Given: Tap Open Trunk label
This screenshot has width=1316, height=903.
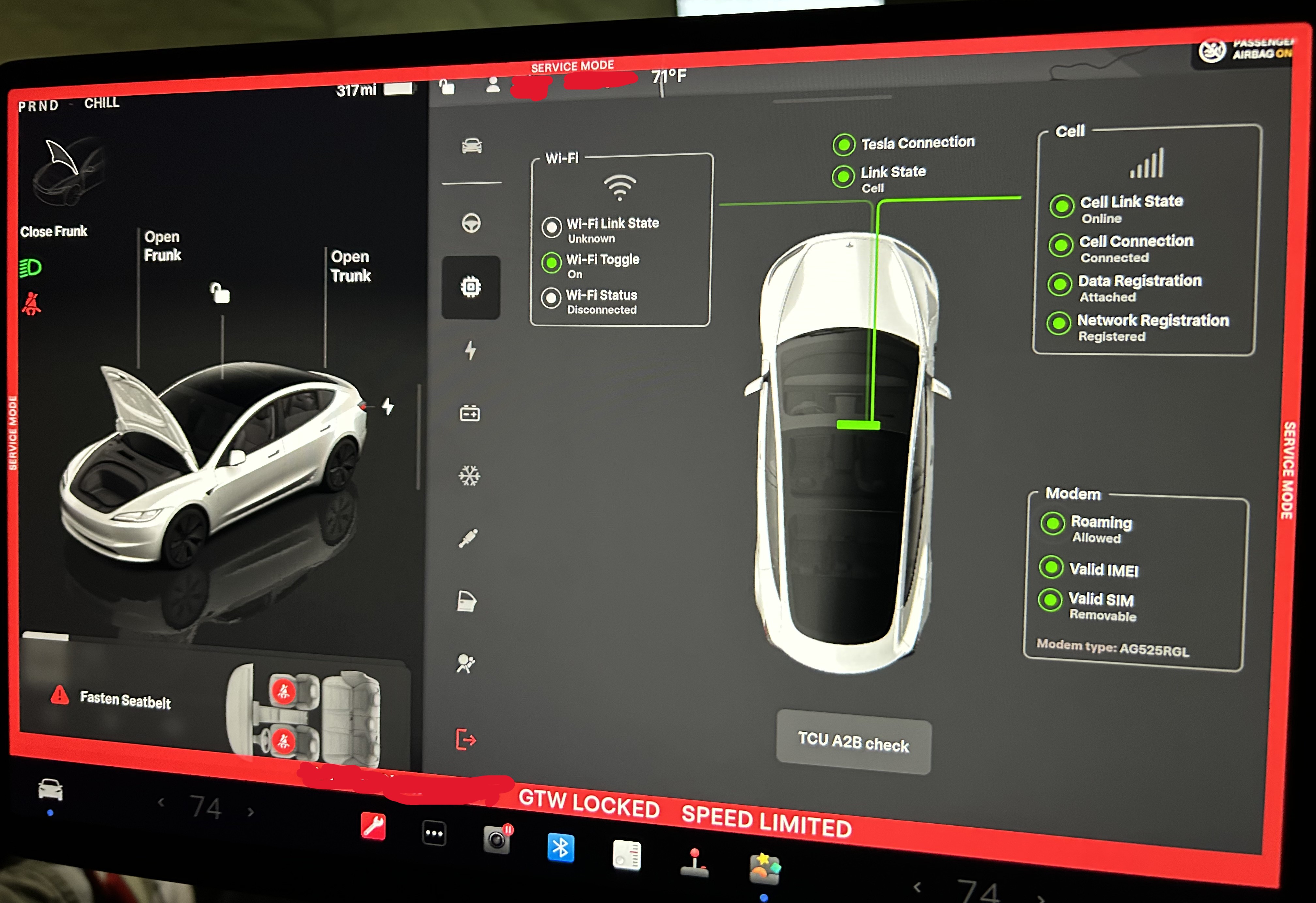Looking at the screenshot, I should (351, 266).
